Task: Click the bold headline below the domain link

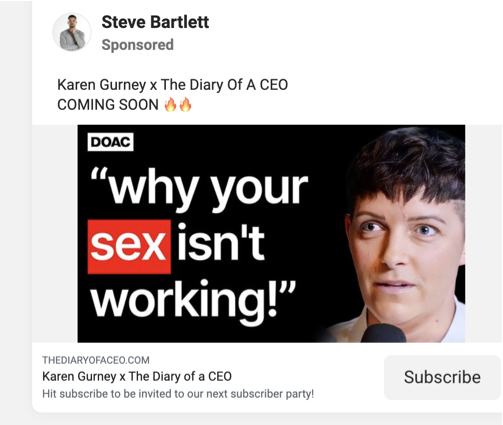Action: tap(137, 376)
